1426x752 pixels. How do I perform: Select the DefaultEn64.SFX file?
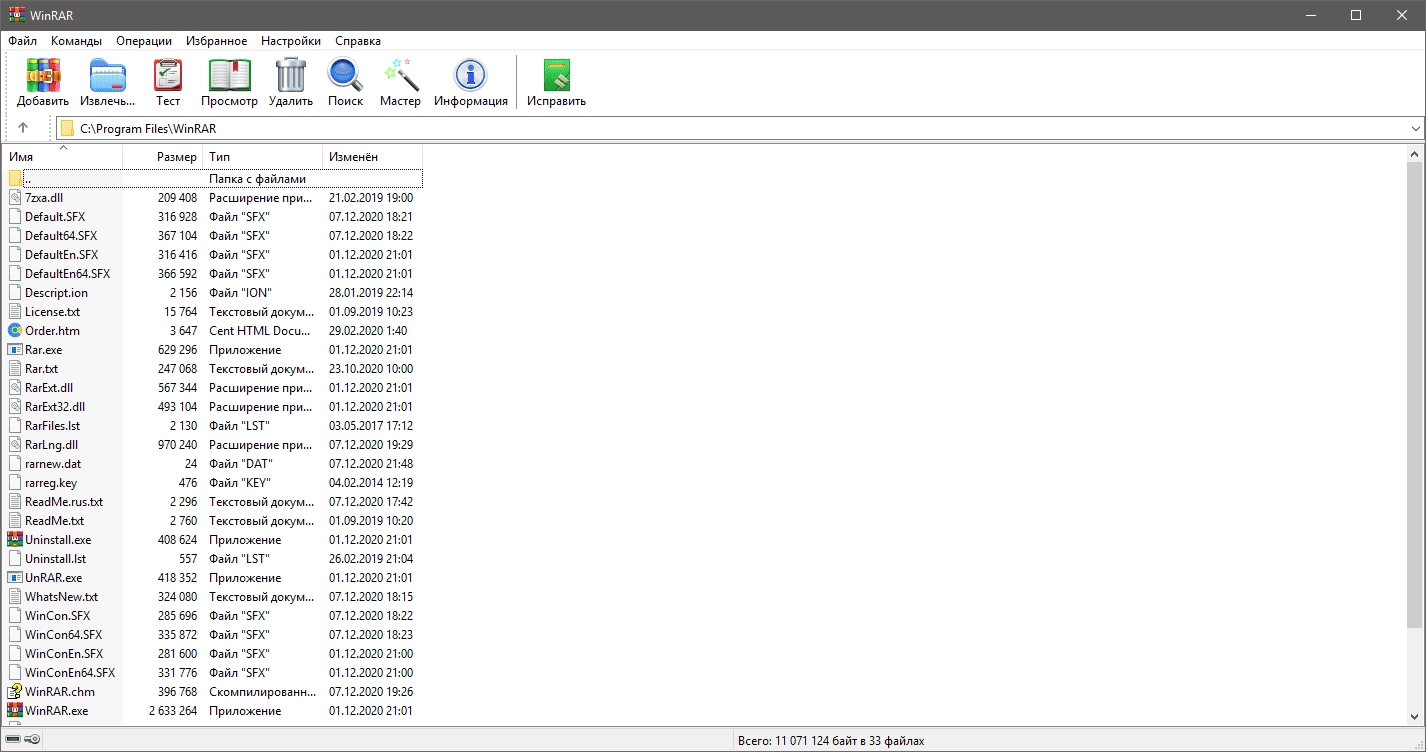[67, 273]
